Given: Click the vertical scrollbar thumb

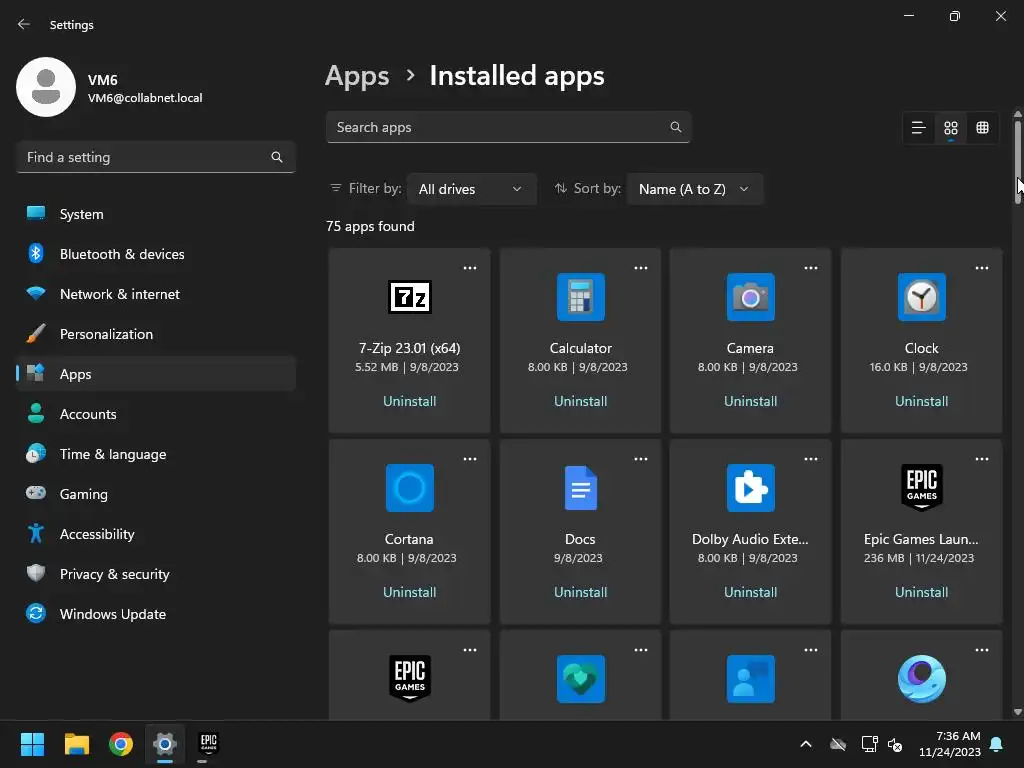Looking at the screenshot, I should tap(1017, 162).
